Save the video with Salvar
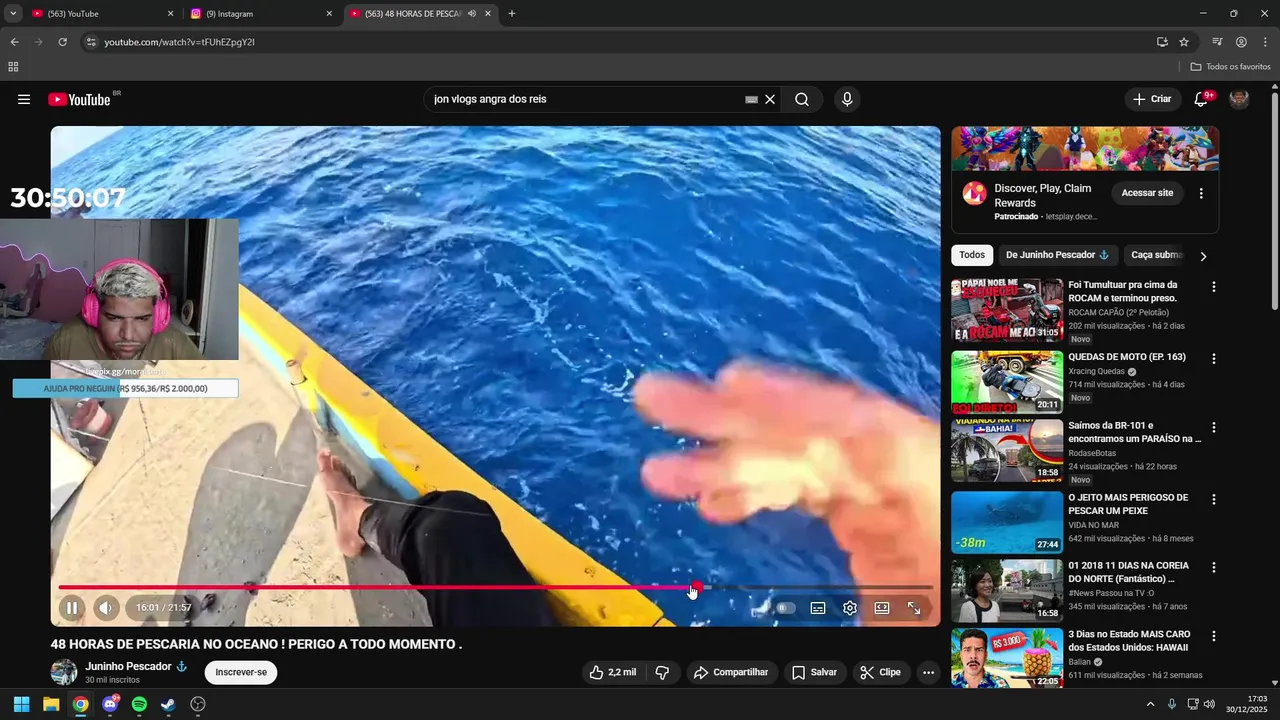Viewport: 1280px width, 720px height. (x=814, y=672)
